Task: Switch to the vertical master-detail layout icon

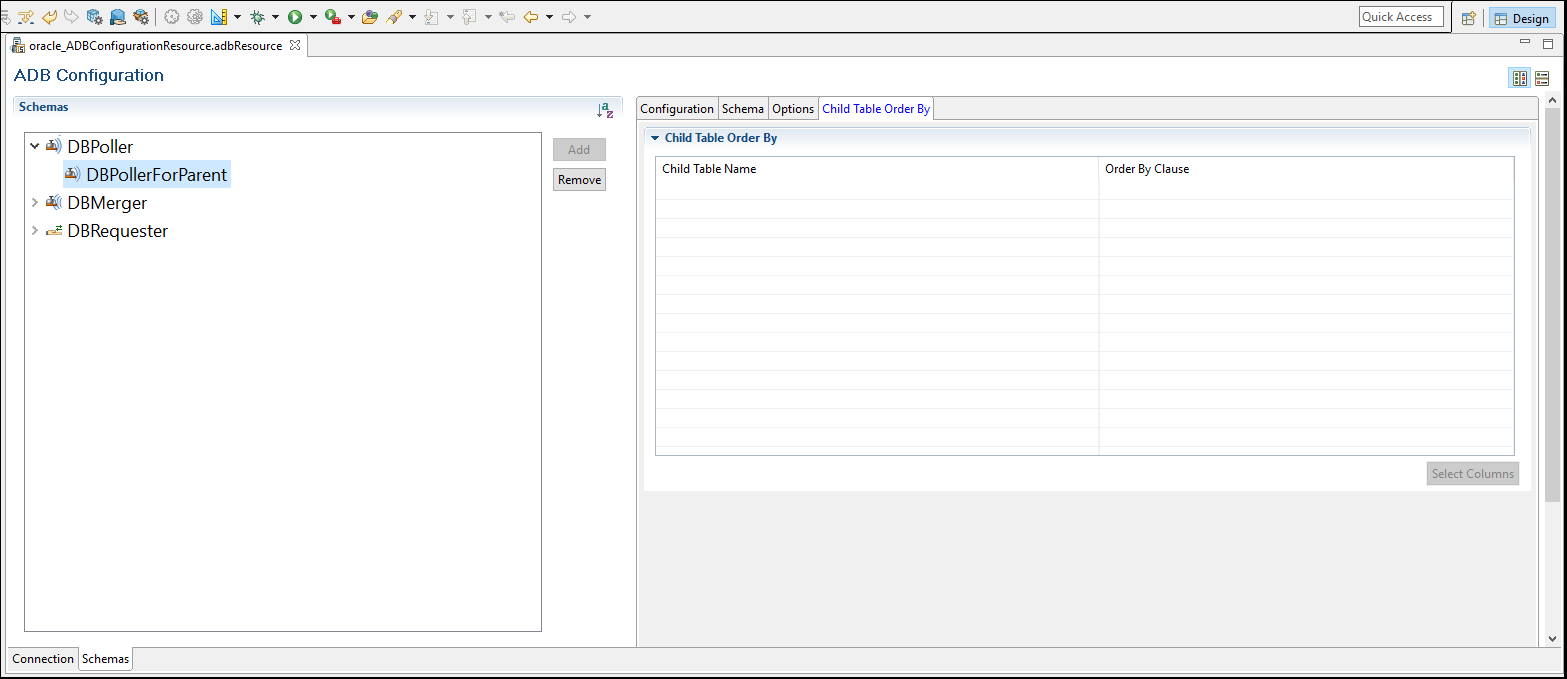Action: (x=1520, y=78)
